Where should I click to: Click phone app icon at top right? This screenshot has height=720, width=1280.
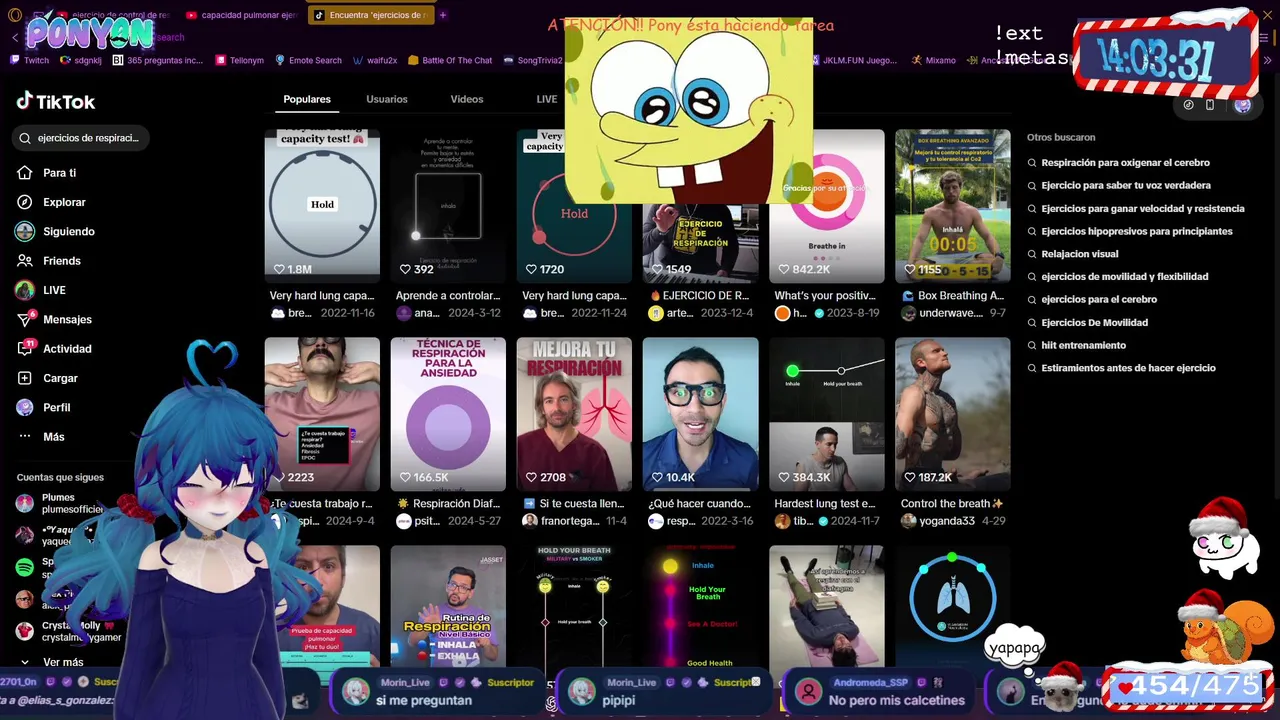click(x=1210, y=104)
